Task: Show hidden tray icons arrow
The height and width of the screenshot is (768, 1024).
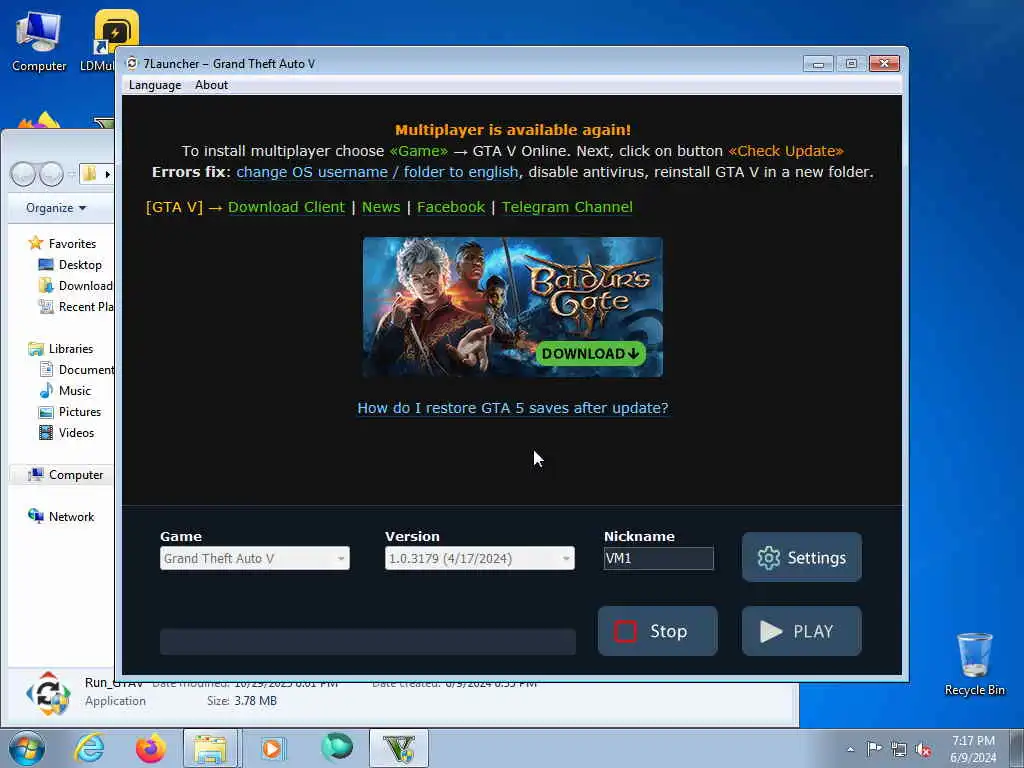Action: [850, 749]
